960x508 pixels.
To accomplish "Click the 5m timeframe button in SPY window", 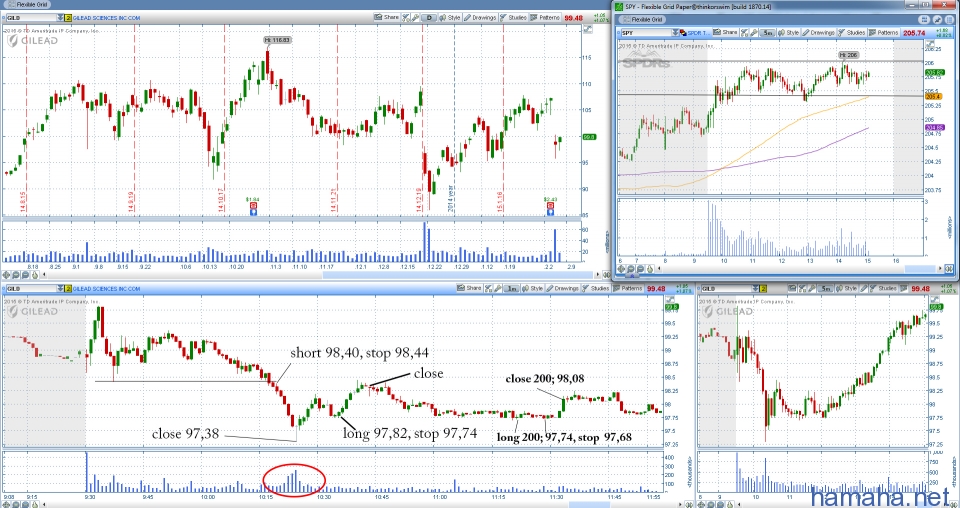I will [768, 32].
